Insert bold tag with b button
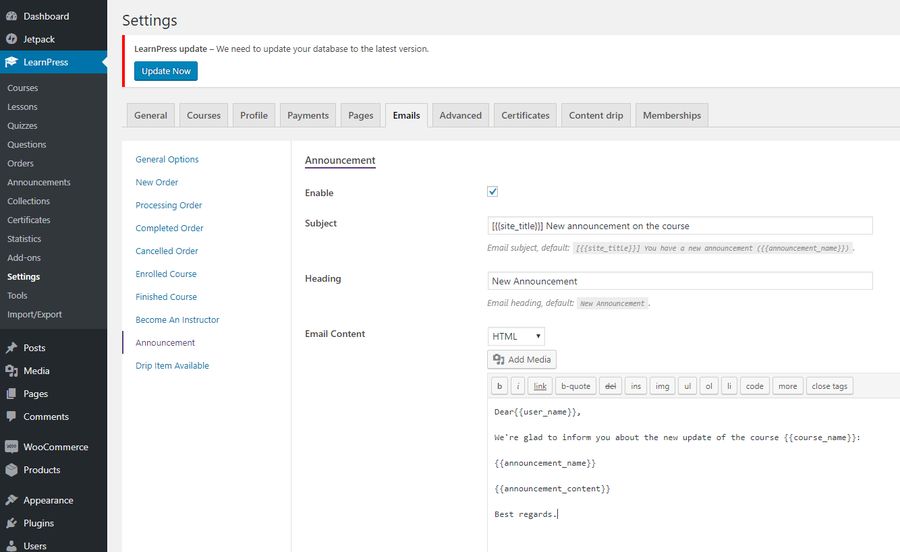The width and height of the screenshot is (900, 552). click(499, 386)
